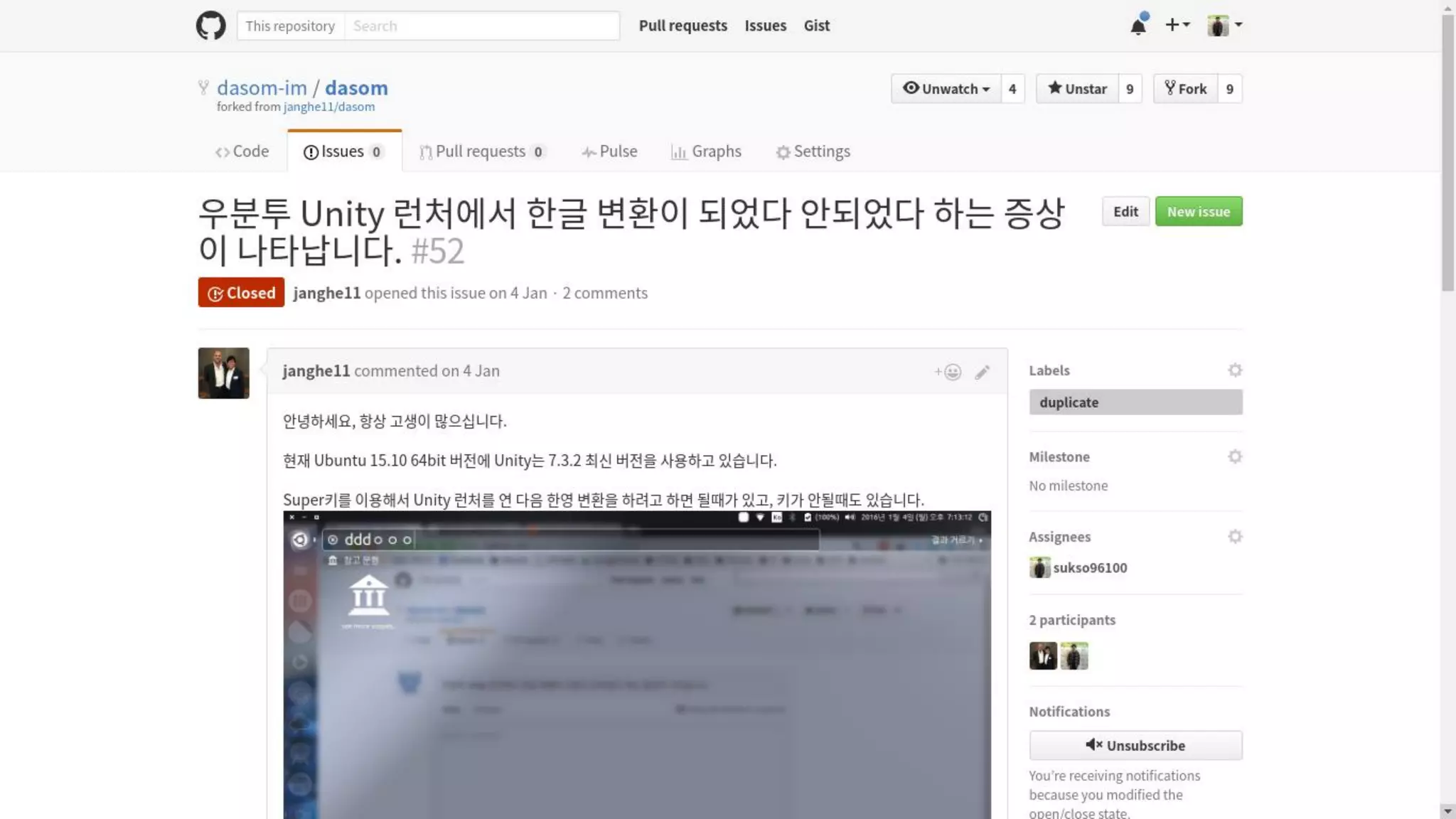Switch to the Code tab

pos(242,151)
